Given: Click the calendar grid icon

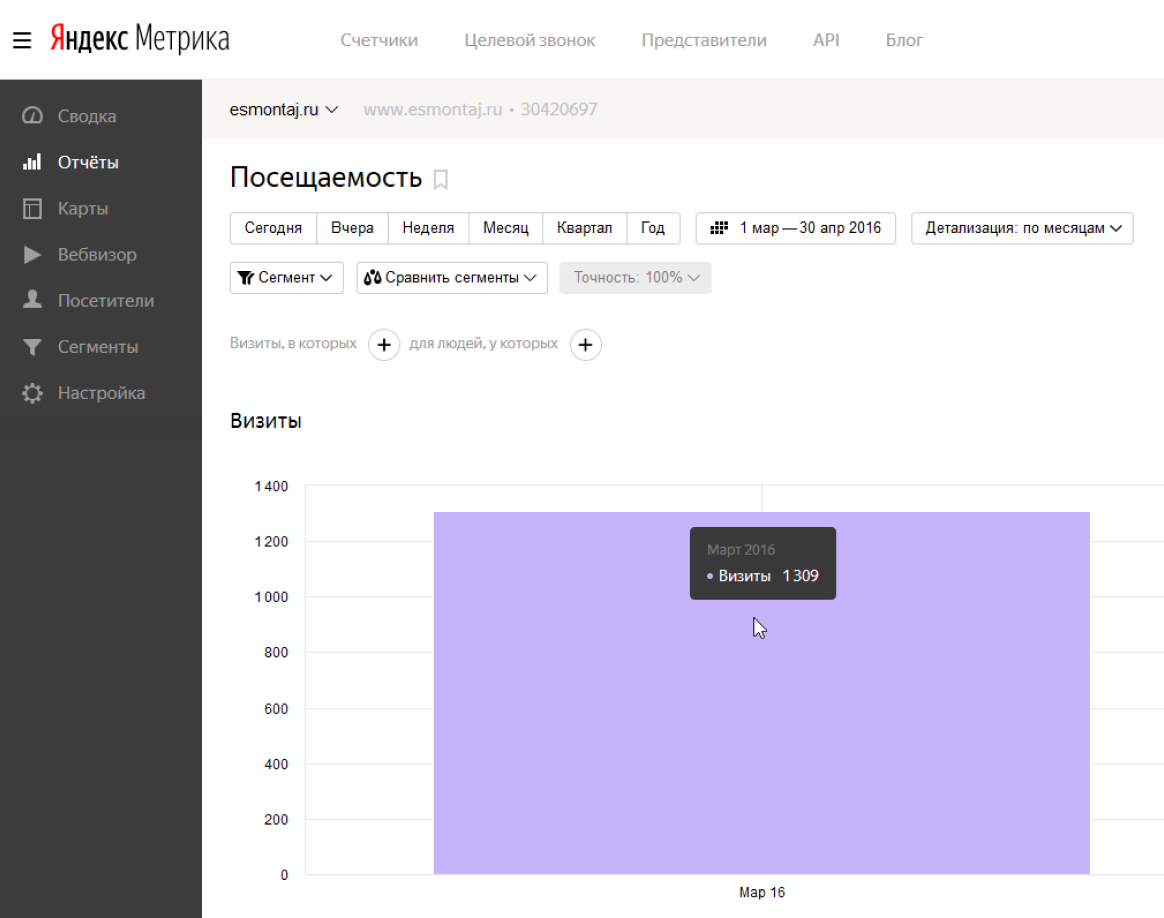Looking at the screenshot, I should coord(719,228).
